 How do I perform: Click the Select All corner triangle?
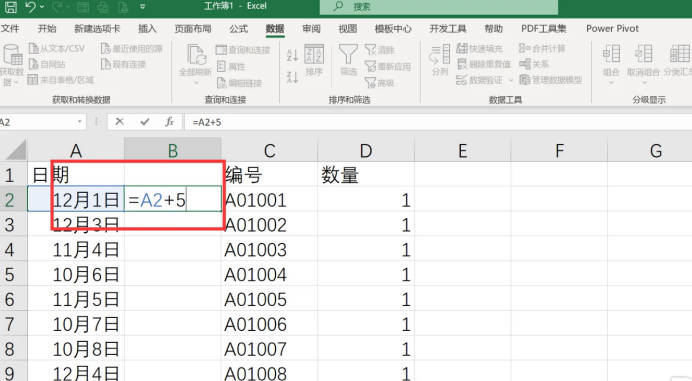[16, 150]
